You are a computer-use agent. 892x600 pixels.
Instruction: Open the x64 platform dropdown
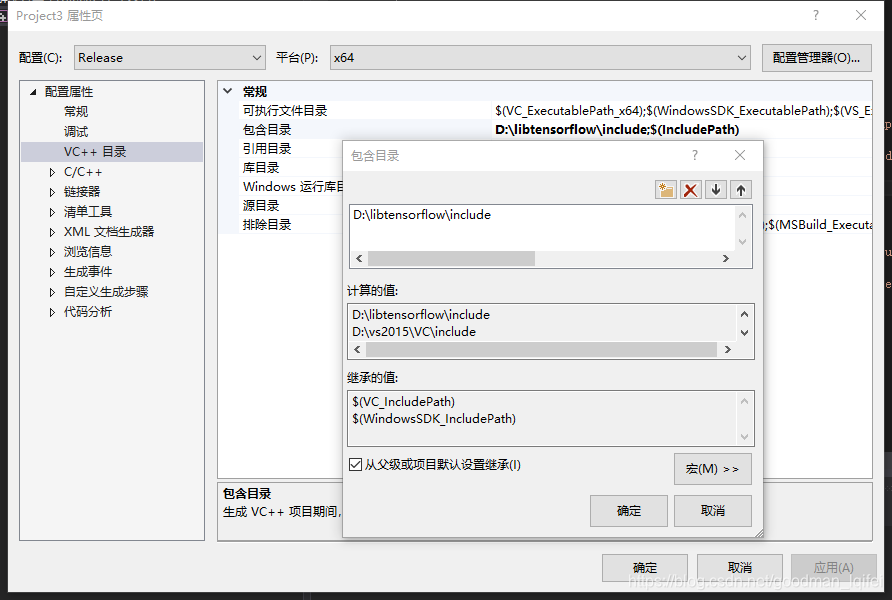[x=741, y=57]
